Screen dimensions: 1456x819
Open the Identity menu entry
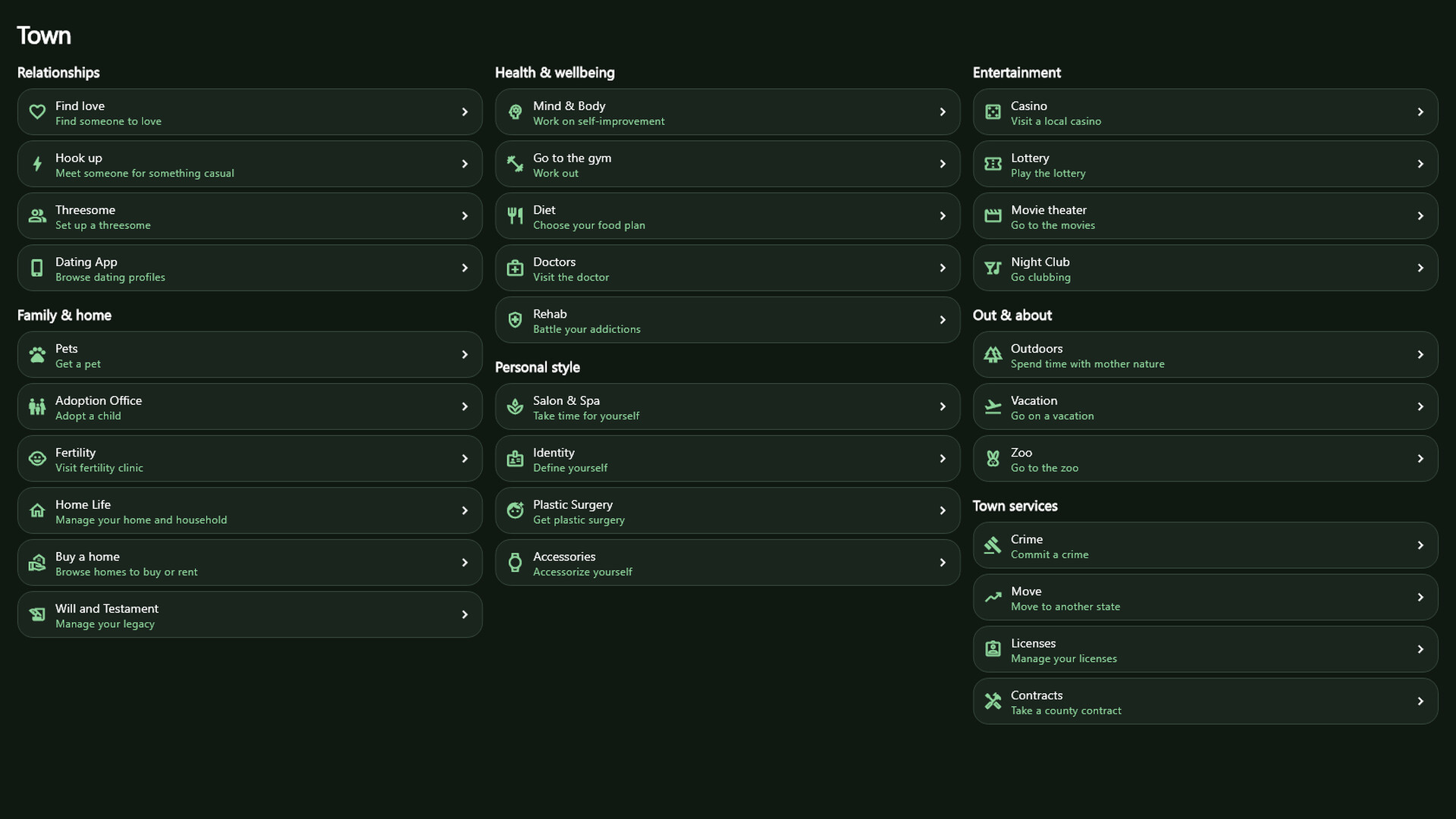coord(727,459)
